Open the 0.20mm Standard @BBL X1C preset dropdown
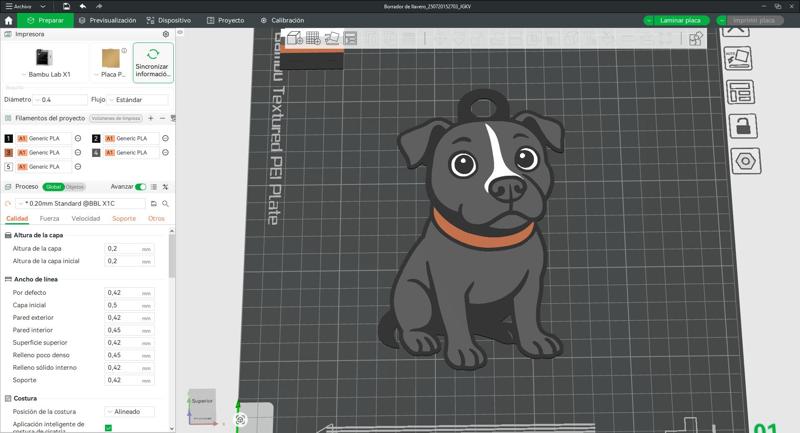 [81, 203]
